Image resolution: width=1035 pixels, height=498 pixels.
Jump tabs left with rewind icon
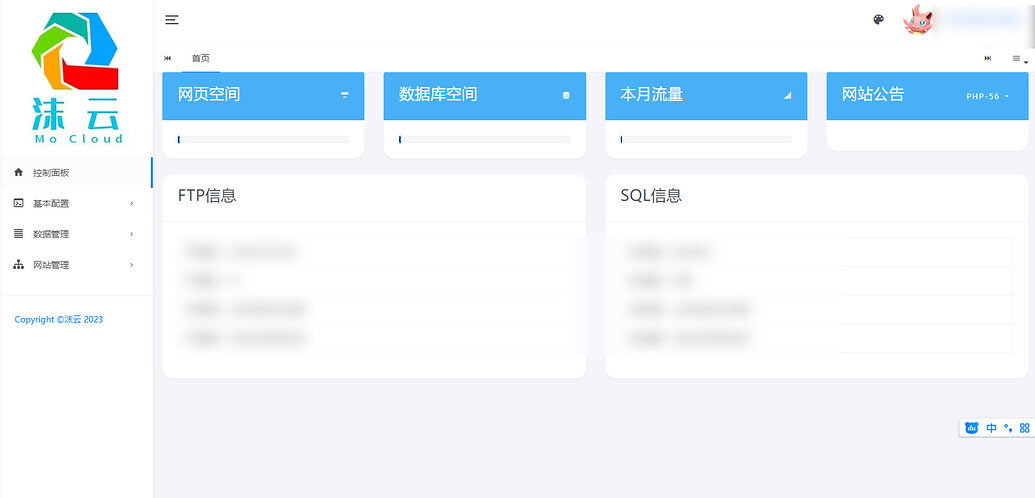[x=168, y=59]
